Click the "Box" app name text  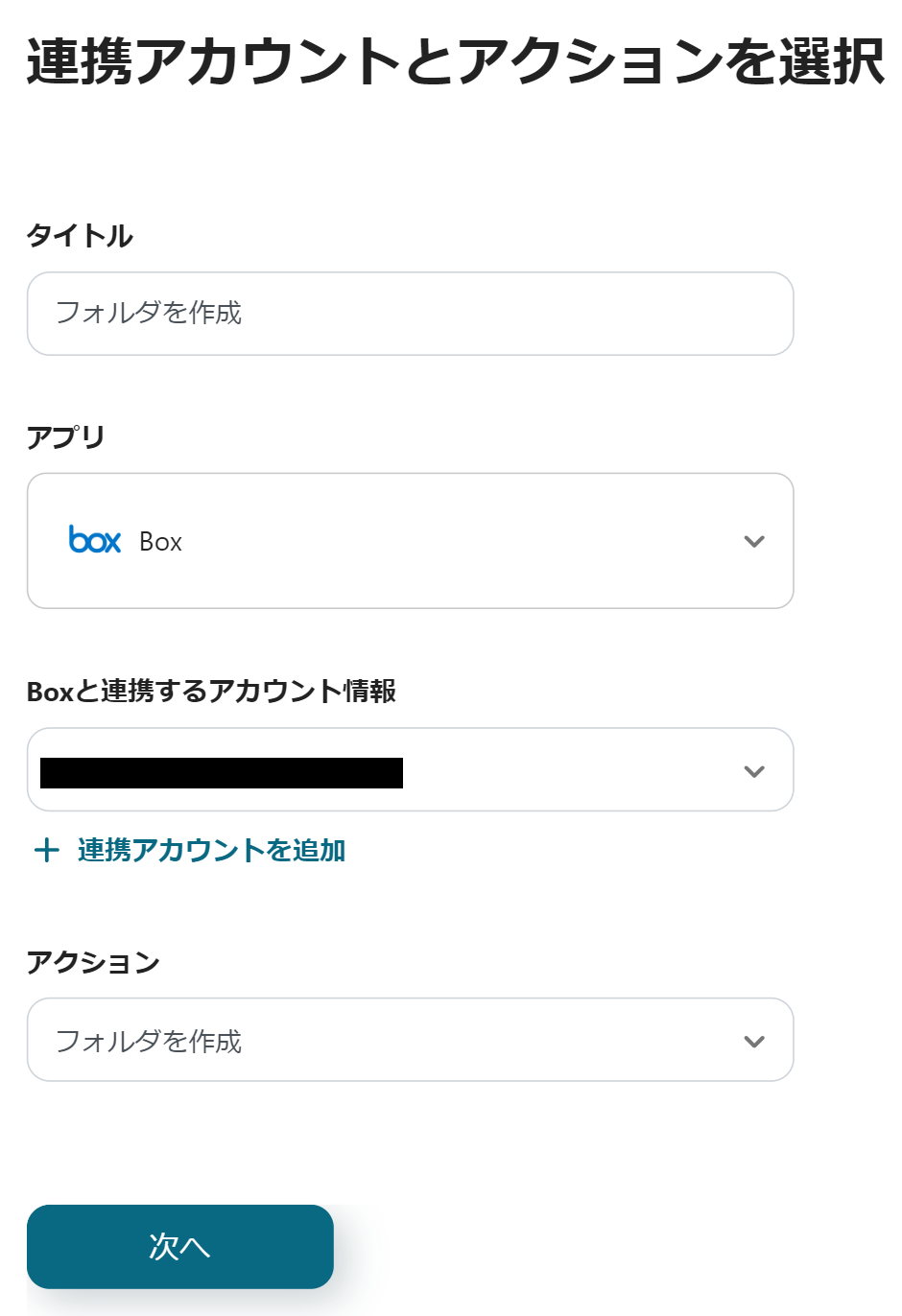click(160, 542)
